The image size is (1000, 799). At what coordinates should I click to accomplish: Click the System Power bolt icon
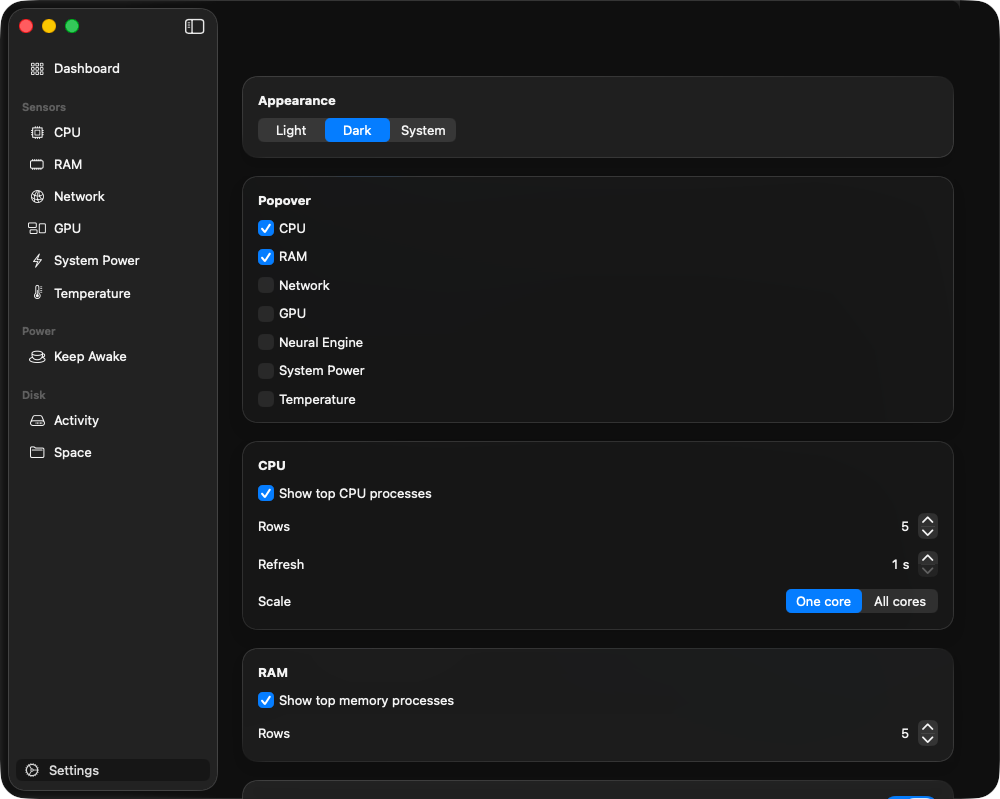coord(37,260)
